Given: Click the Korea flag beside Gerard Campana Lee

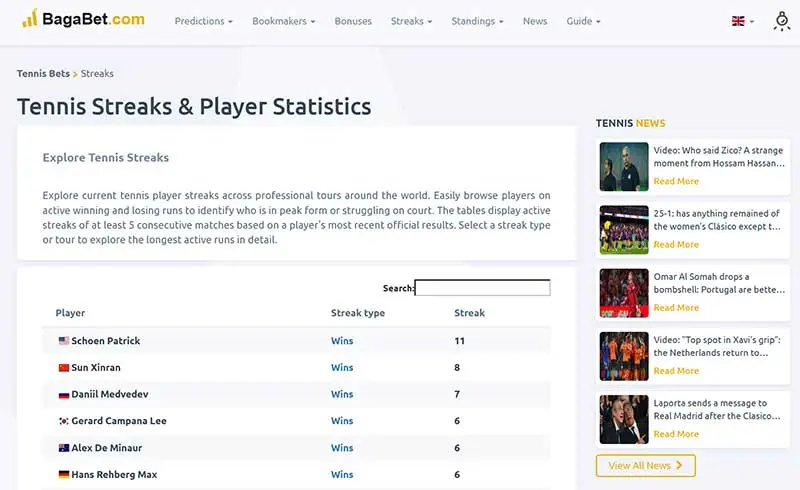Looking at the screenshot, I should click(64, 421).
